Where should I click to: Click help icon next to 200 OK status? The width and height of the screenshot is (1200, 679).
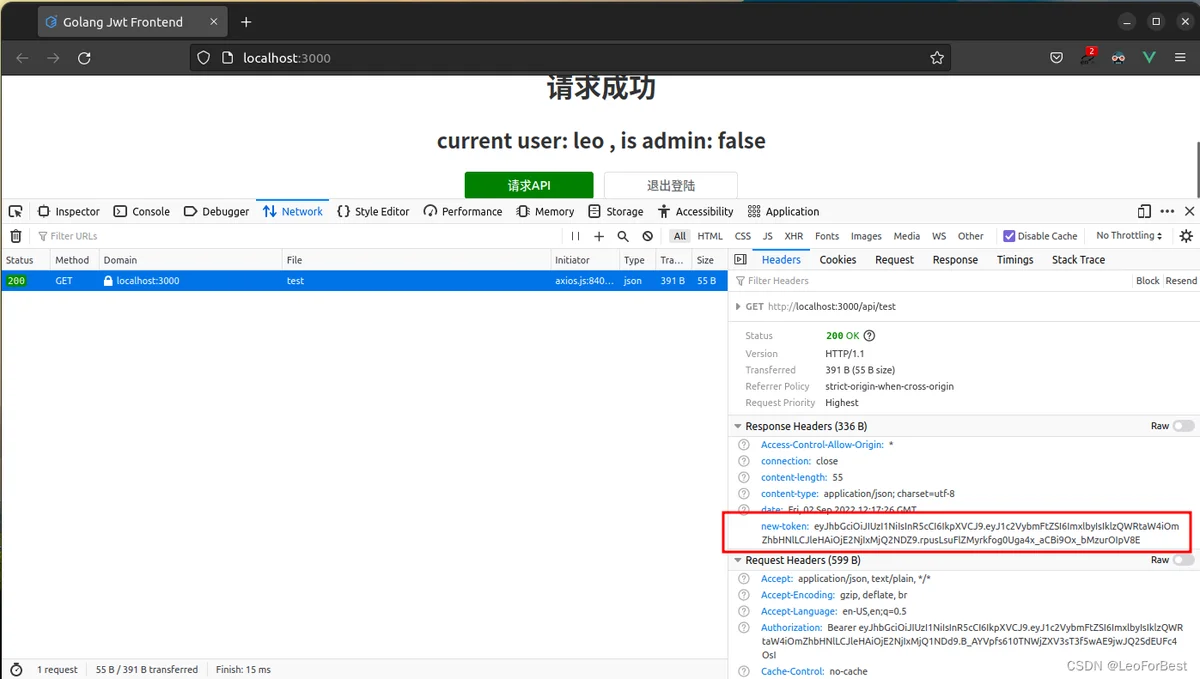click(x=869, y=336)
